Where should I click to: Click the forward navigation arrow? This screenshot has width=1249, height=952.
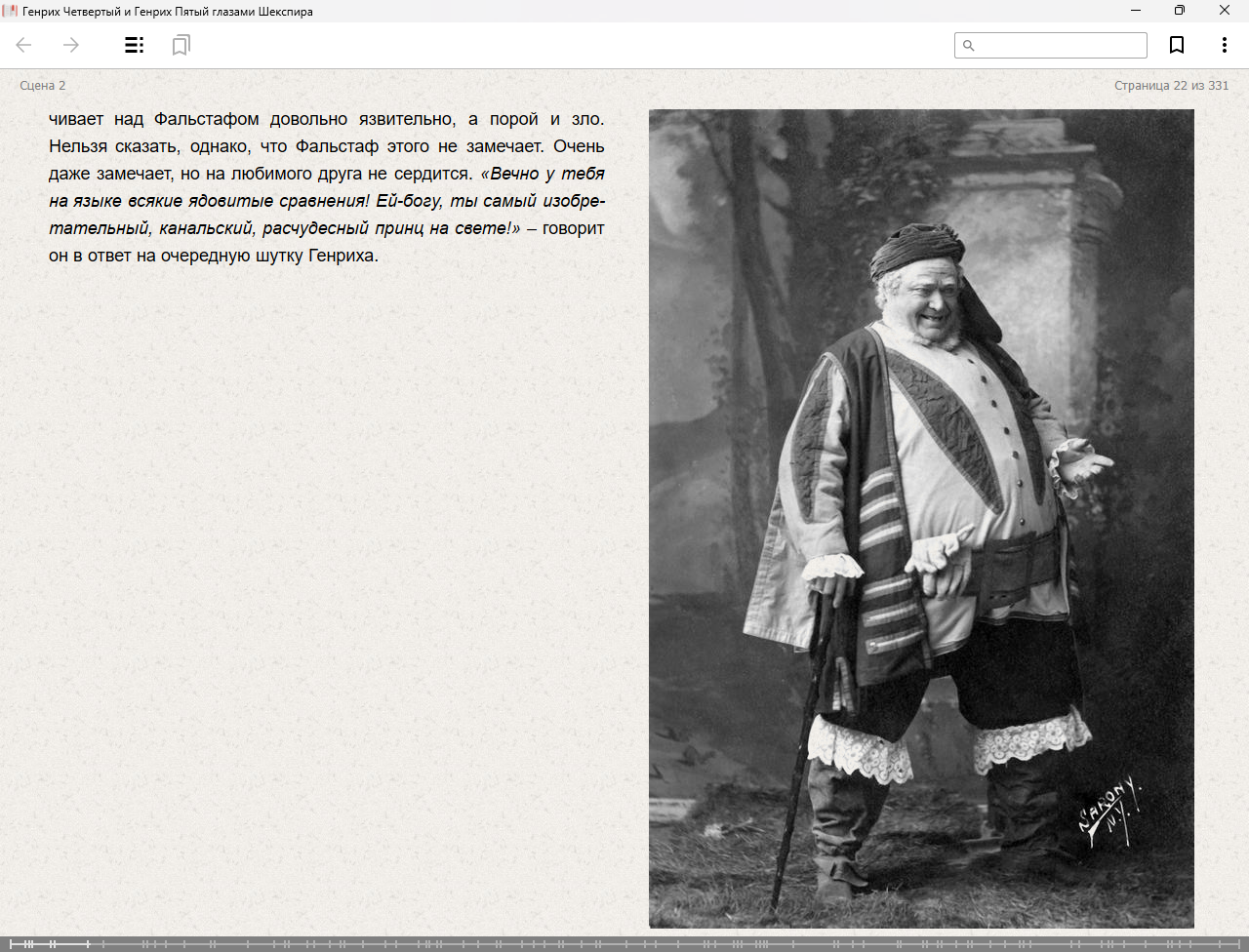71,45
